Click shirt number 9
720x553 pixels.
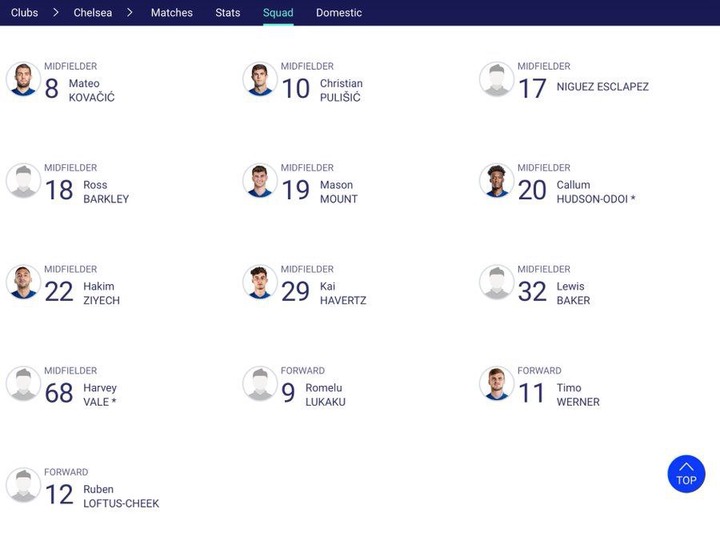[x=288, y=393]
